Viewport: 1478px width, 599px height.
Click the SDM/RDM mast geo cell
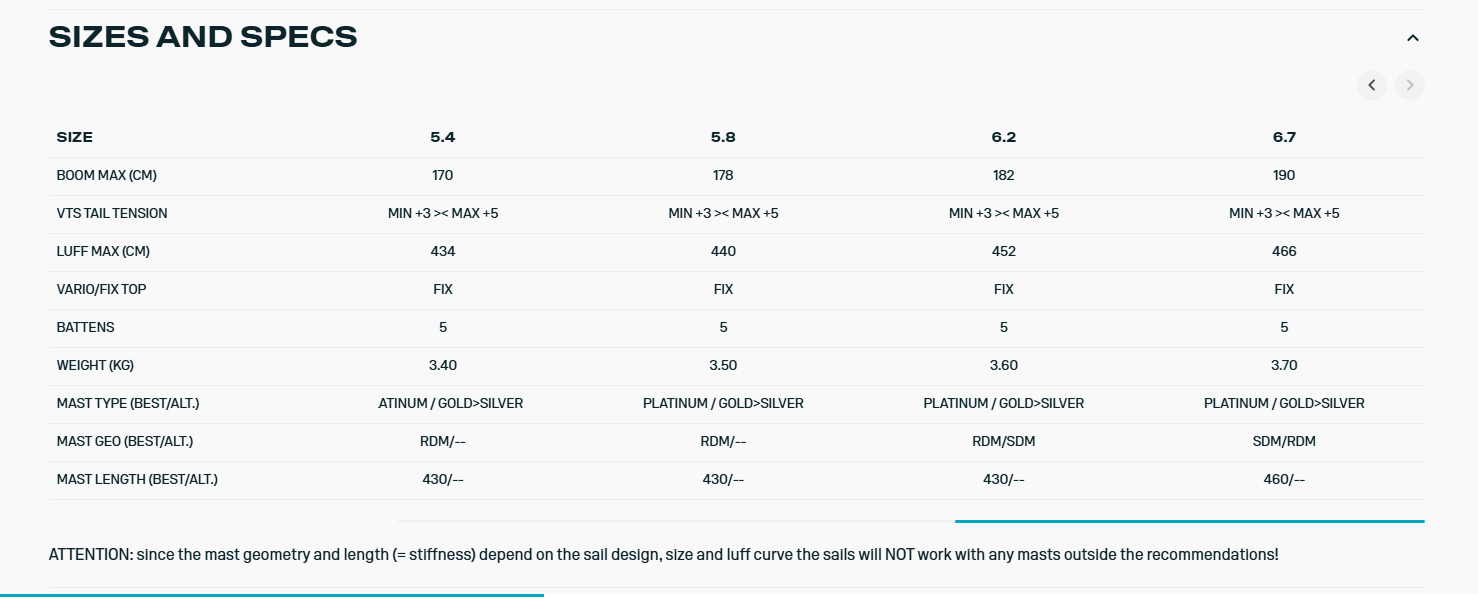tap(1284, 441)
